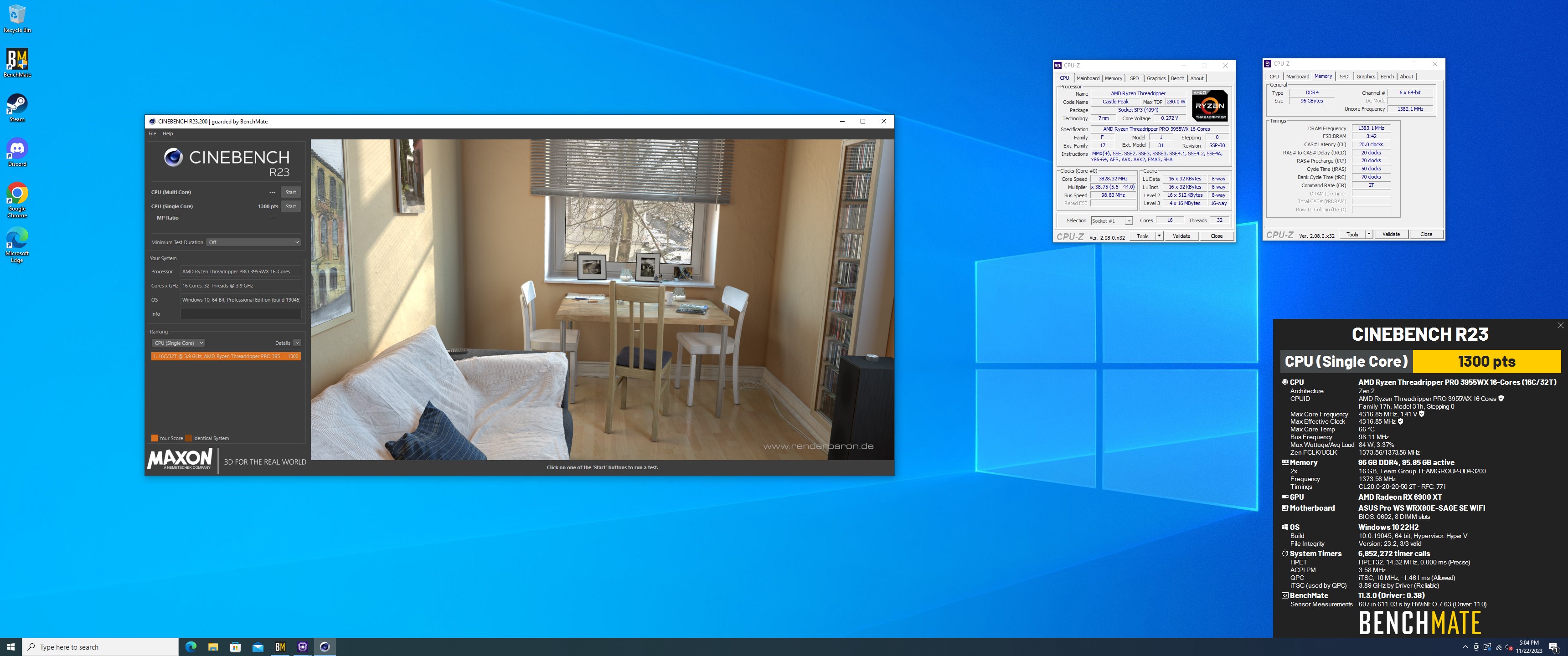Image resolution: width=1568 pixels, height=656 pixels.
Task: Click the rendered room image in Cinebench
Action: pos(602,299)
